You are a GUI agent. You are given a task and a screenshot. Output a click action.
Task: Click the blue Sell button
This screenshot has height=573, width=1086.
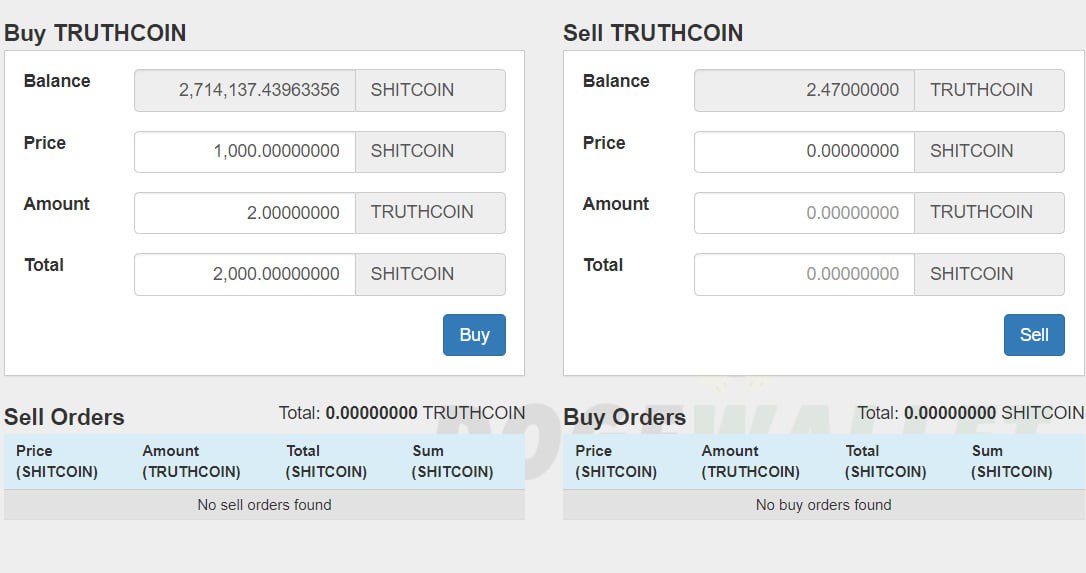tap(1034, 335)
